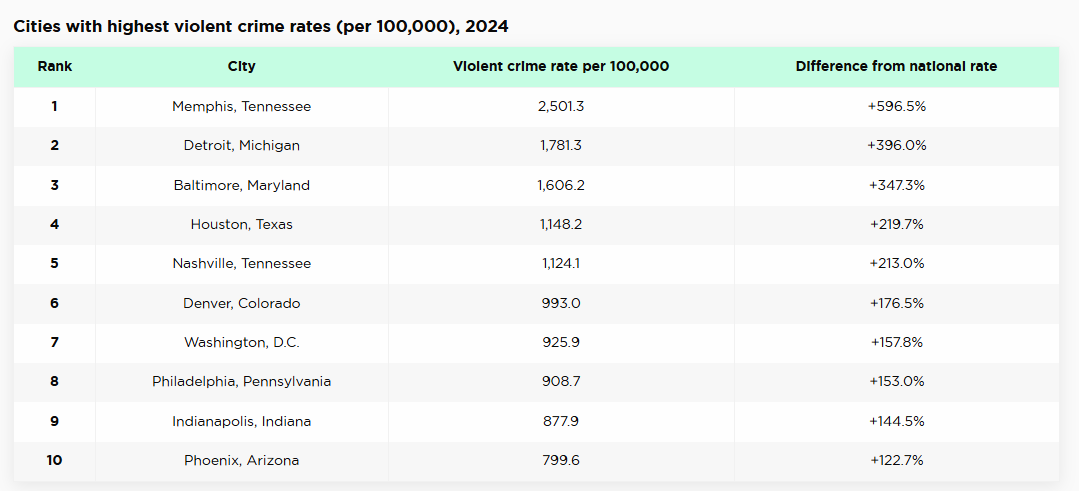The image size is (1079, 491).
Task: Select the Memphis, Tennessee cell
Action: point(241,106)
